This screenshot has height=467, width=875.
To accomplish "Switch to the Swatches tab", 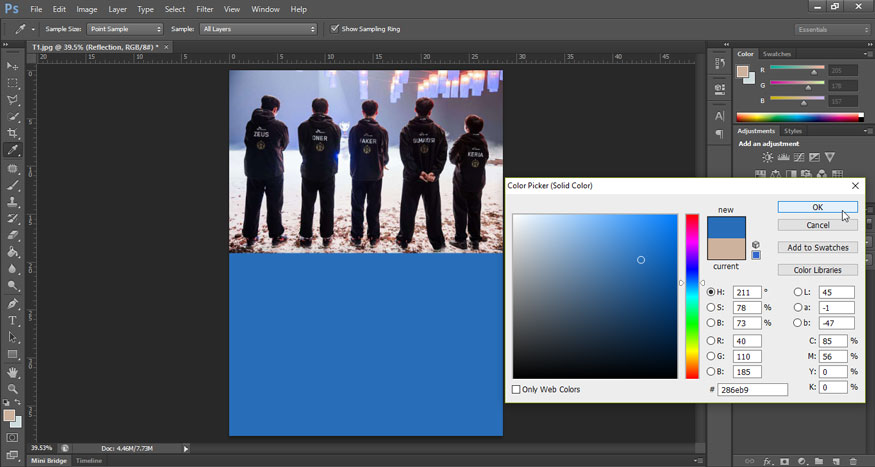I will pyautogui.click(x=776, y=54).
